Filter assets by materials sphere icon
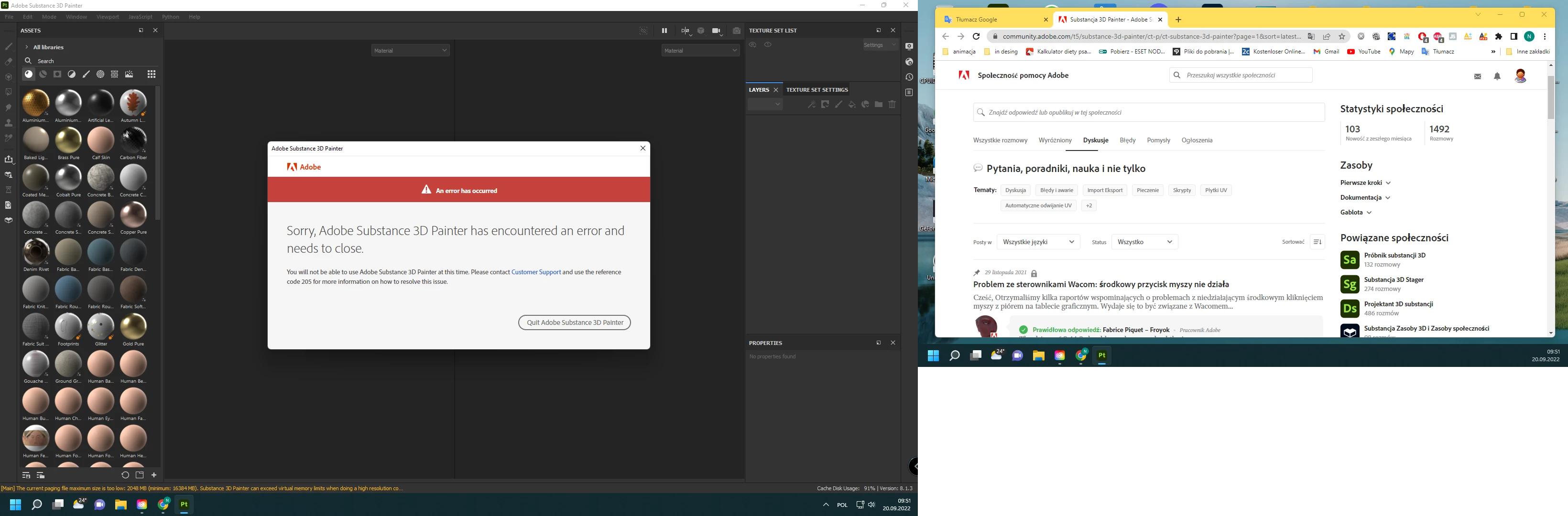 29,74
